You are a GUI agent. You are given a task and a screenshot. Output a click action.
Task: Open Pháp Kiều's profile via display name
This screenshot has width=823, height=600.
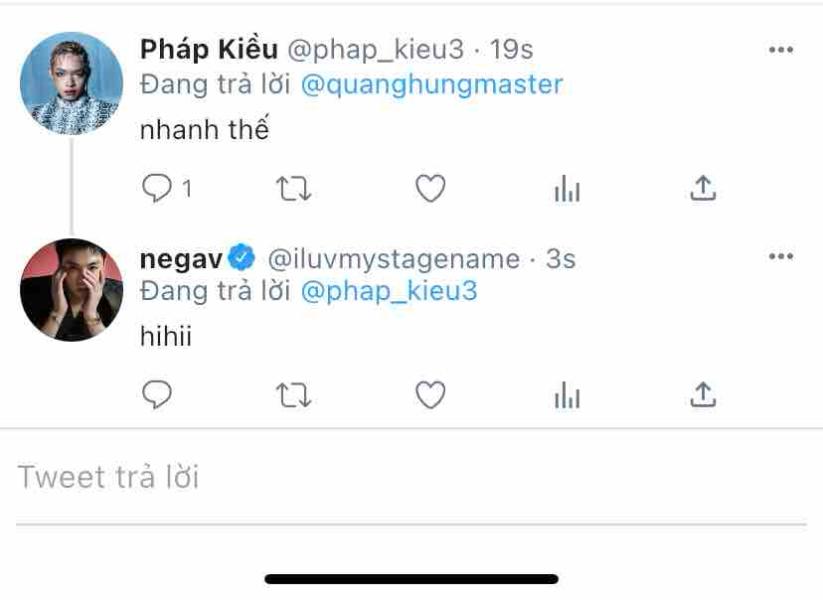coord(208,49)
